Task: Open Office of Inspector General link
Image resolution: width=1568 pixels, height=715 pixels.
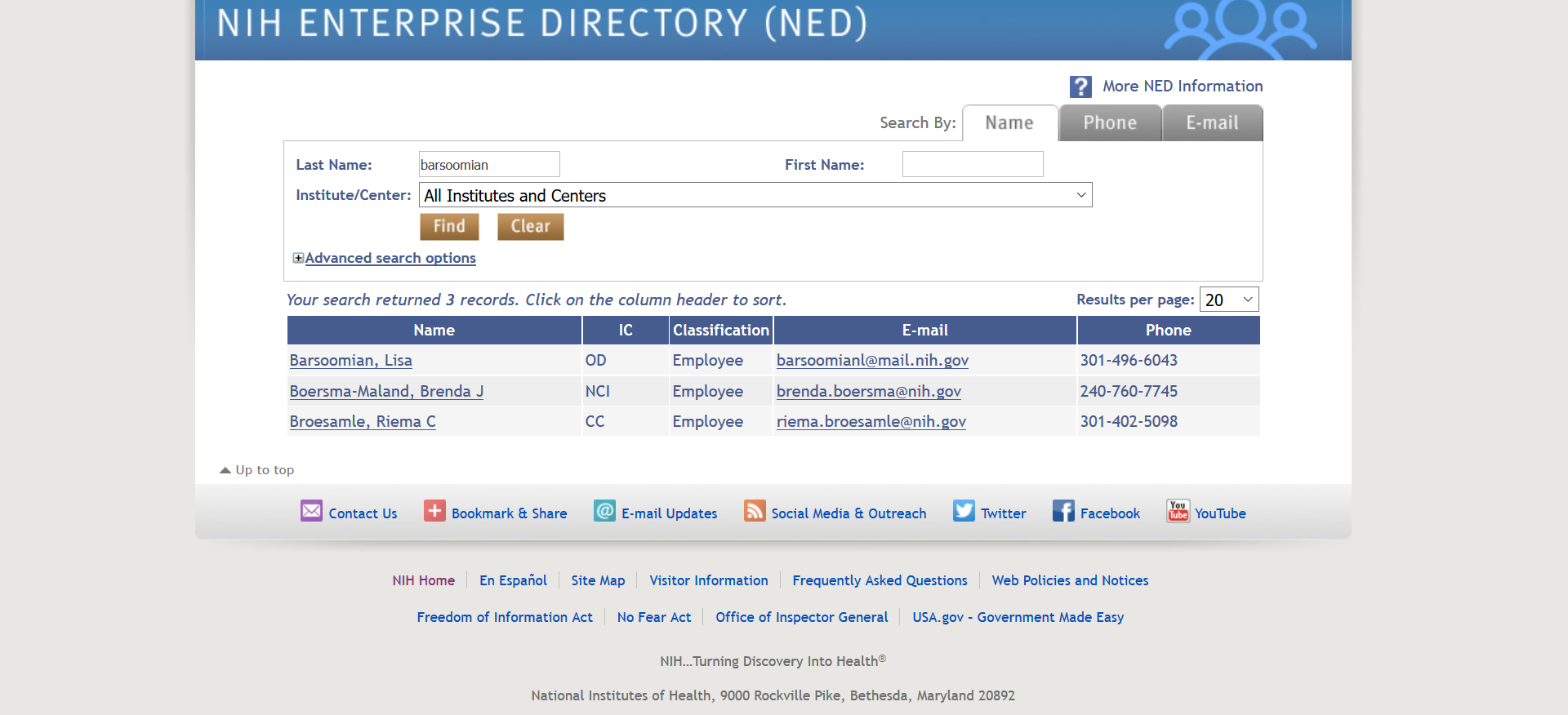Action: click(802, 617)
